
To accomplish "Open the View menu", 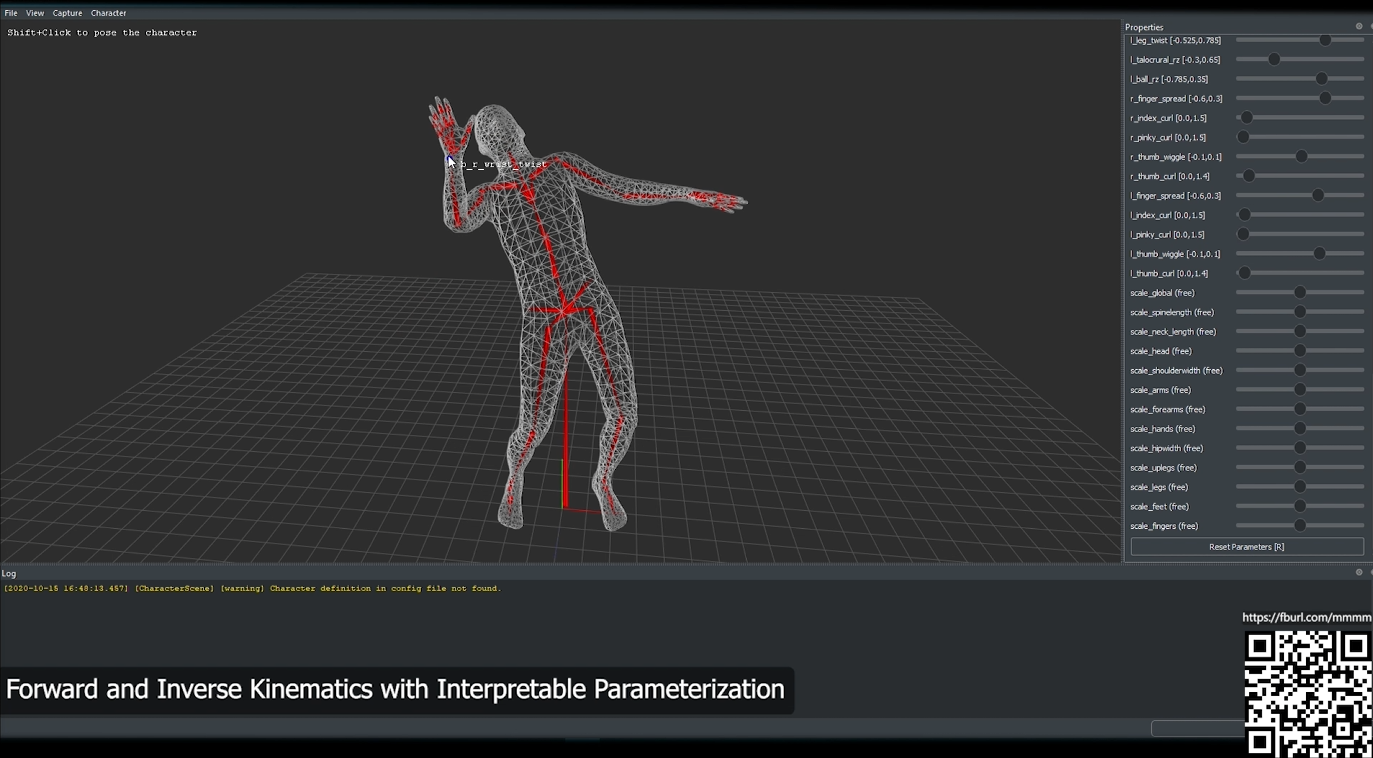I will pos(35,12).
